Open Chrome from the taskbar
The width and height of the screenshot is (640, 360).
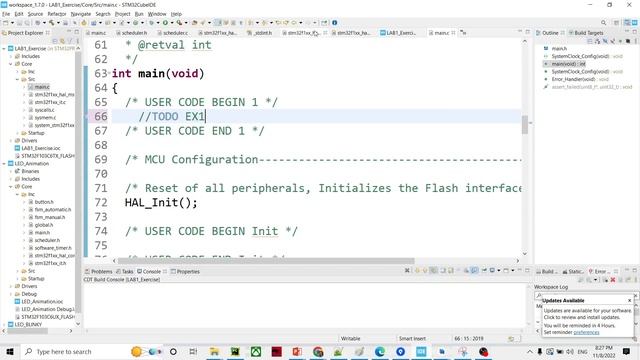318,351
